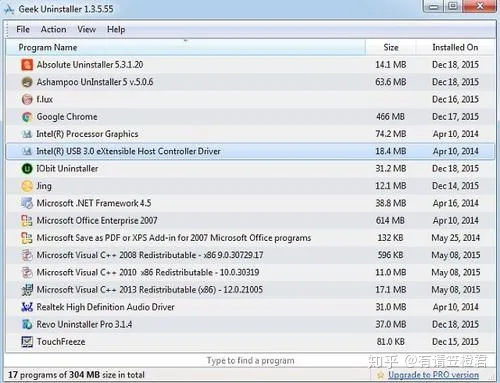Viewport: 500px width, 383px height.
Task: Click the Ashampoo UnInstaller 5 icon
Action: point(27,82)
